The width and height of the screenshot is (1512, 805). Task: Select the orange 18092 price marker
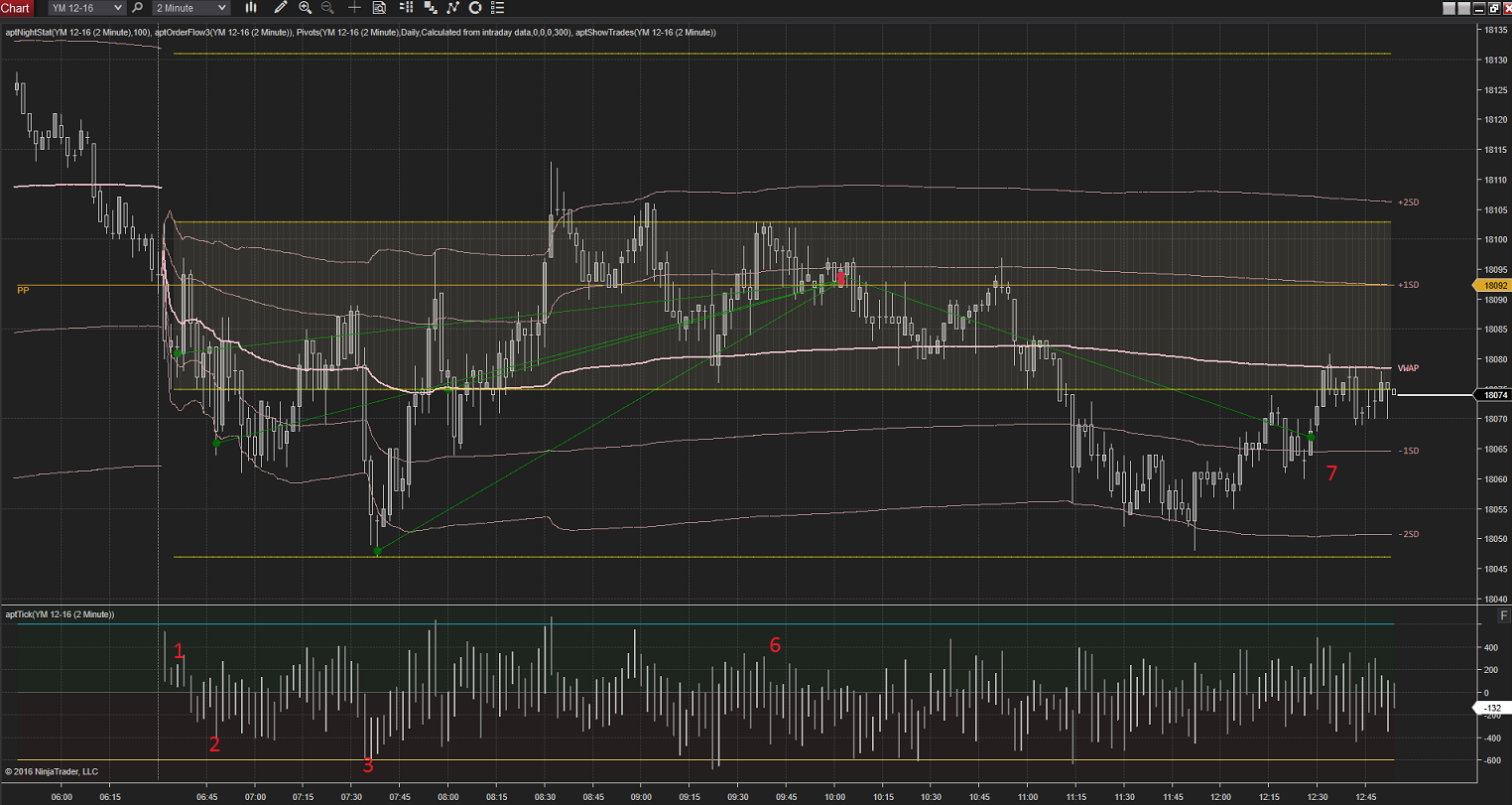click(x=1493, y=286)
